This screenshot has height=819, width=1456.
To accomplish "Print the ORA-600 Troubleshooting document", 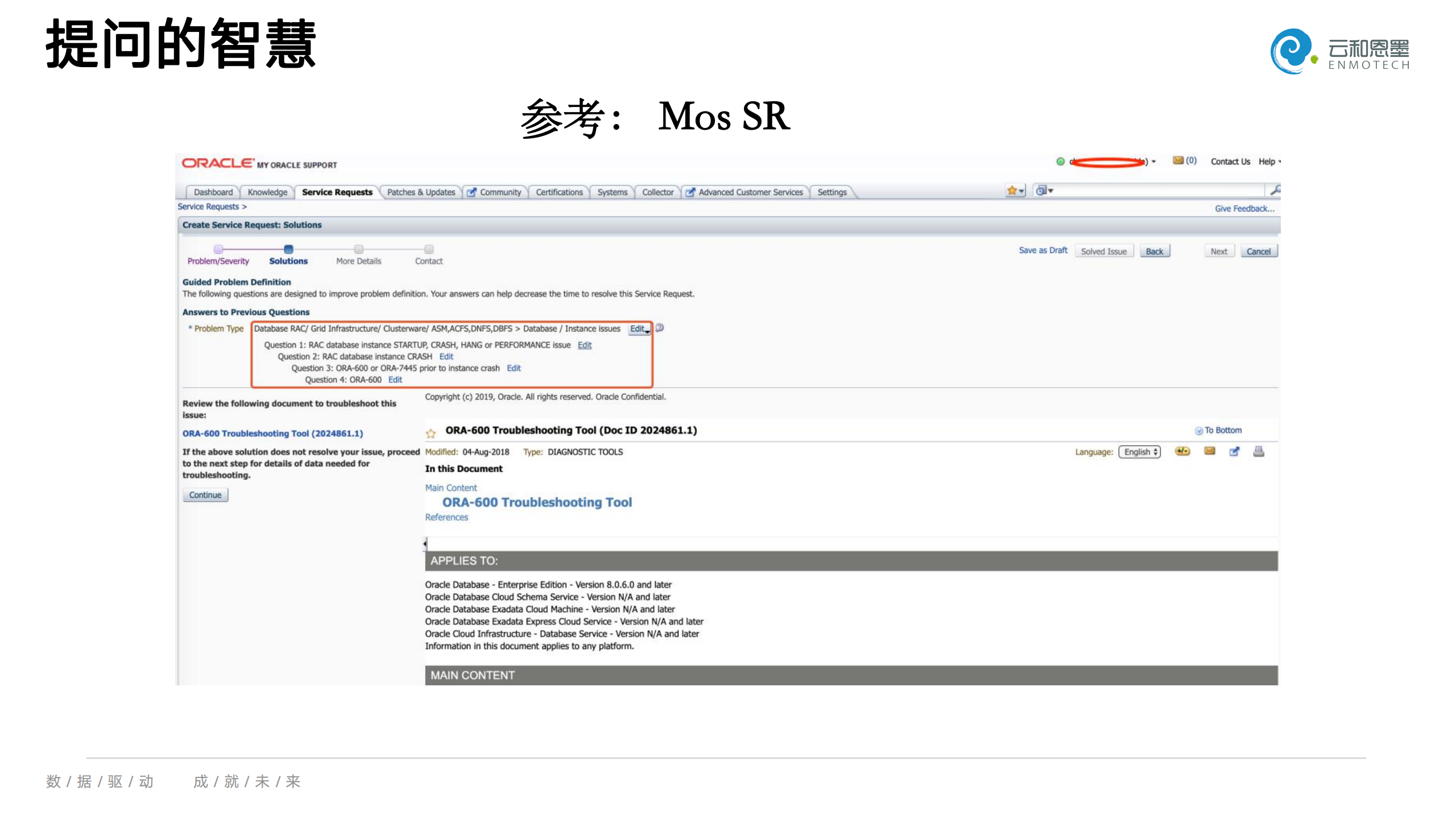I will [x=1259, y=452].
